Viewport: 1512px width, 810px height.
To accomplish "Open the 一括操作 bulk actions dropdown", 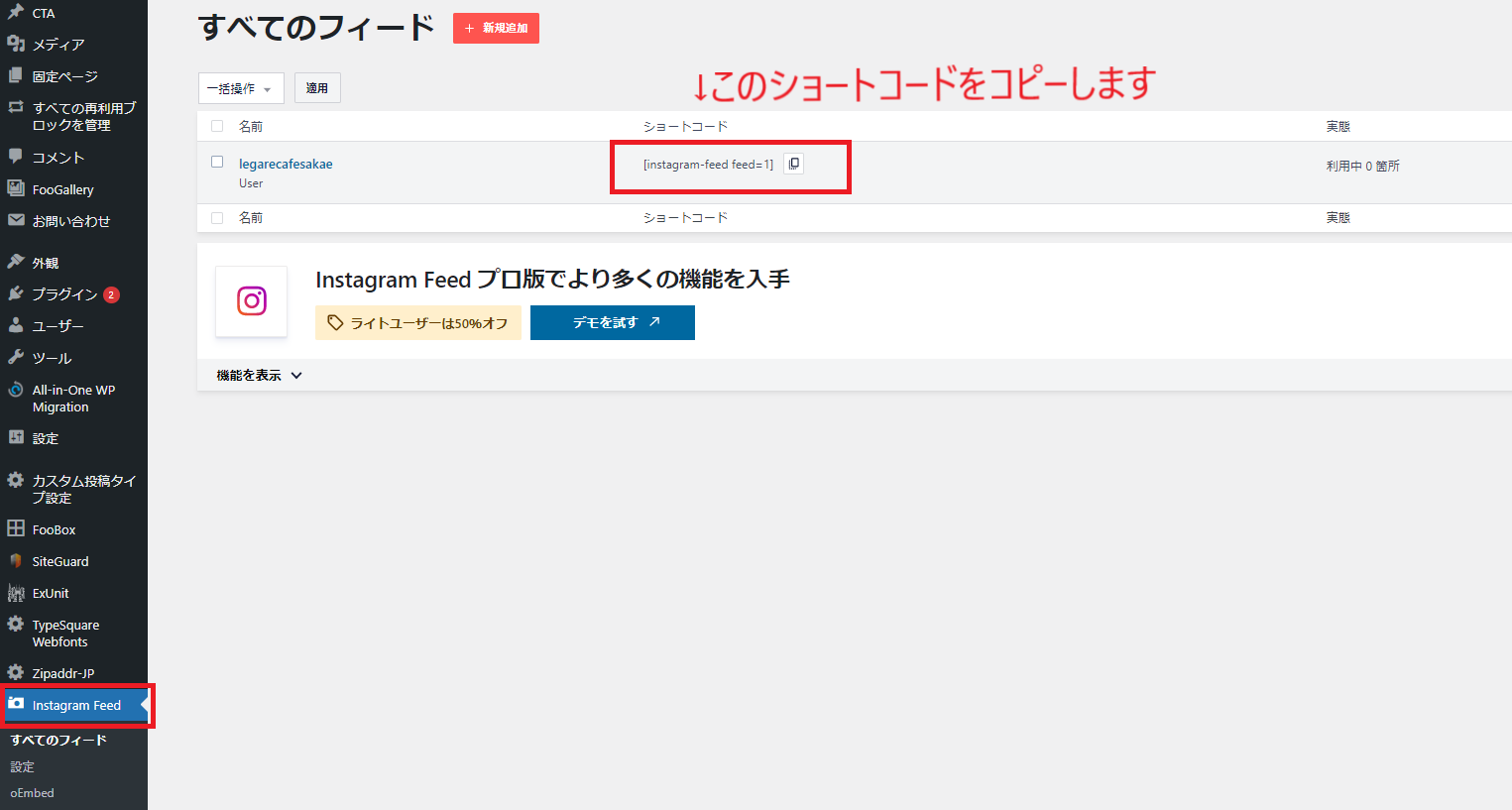I will point(241,88).
